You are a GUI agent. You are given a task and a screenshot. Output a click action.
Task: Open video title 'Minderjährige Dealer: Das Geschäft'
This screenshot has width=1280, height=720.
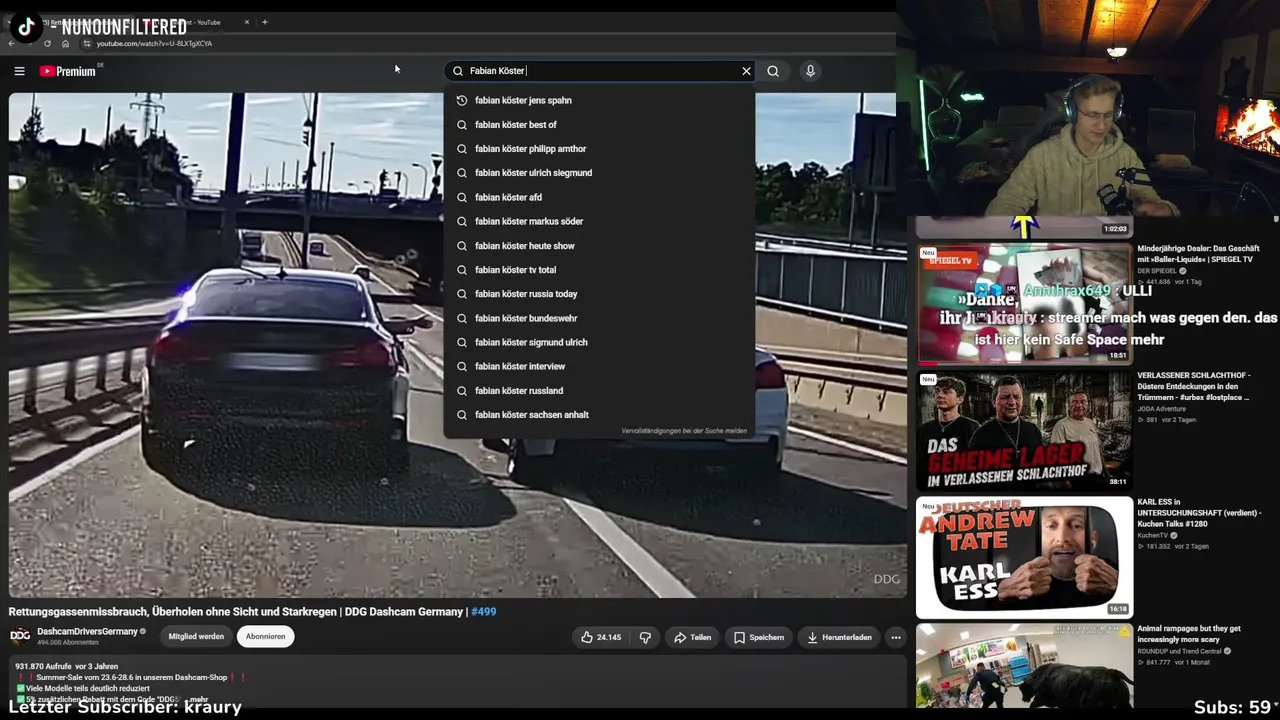click(1198, 254)
